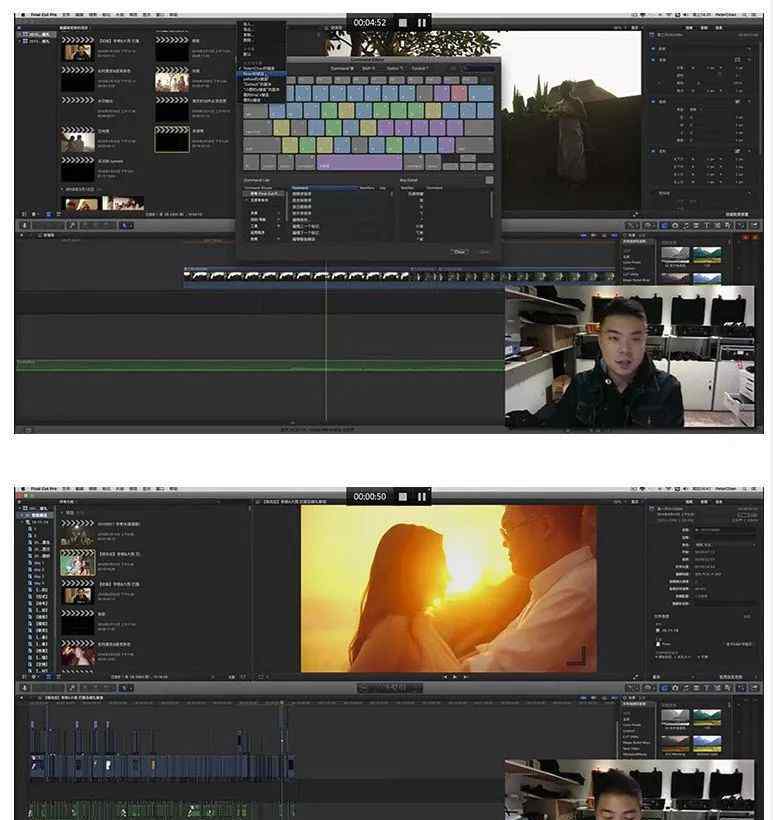Click fullscreen arrows icon below sunset viewer
773x820 pixels.
tap(636, 677)
